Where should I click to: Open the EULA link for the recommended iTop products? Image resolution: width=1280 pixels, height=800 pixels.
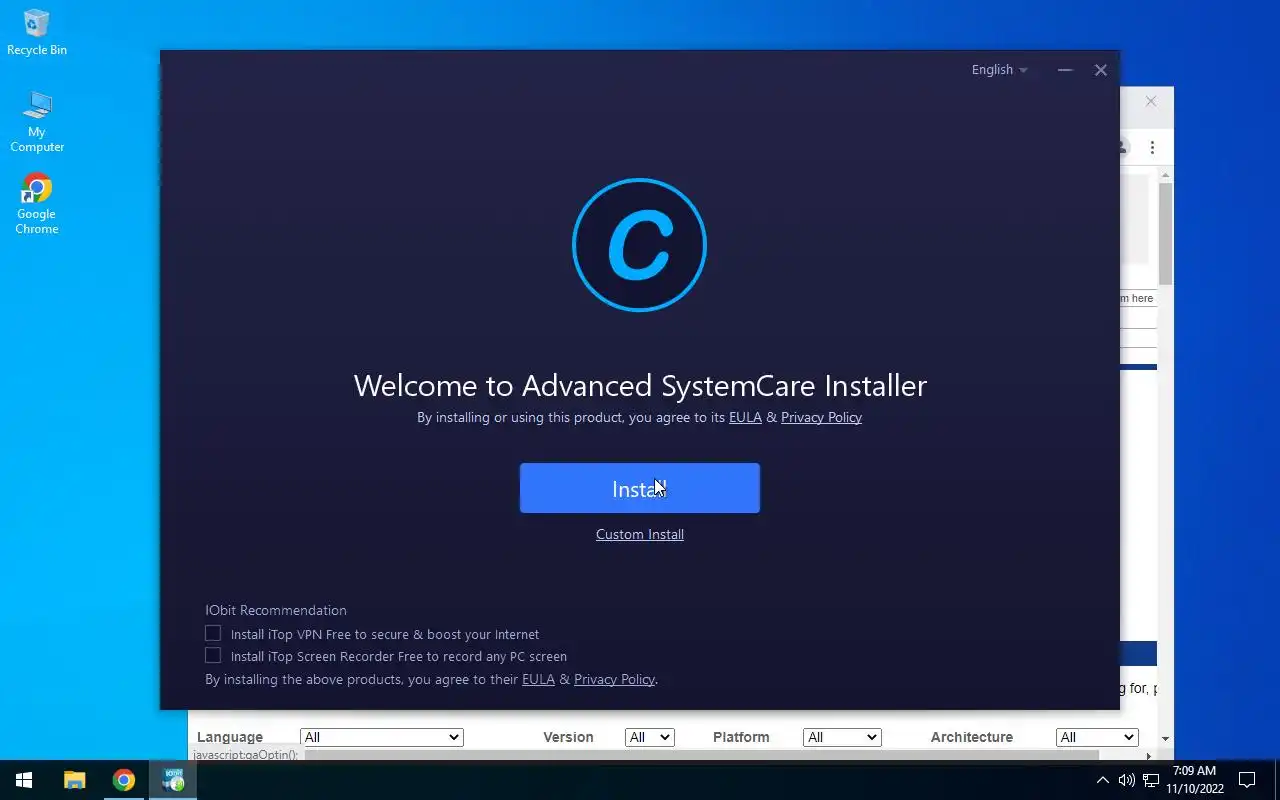click(538, 679)
